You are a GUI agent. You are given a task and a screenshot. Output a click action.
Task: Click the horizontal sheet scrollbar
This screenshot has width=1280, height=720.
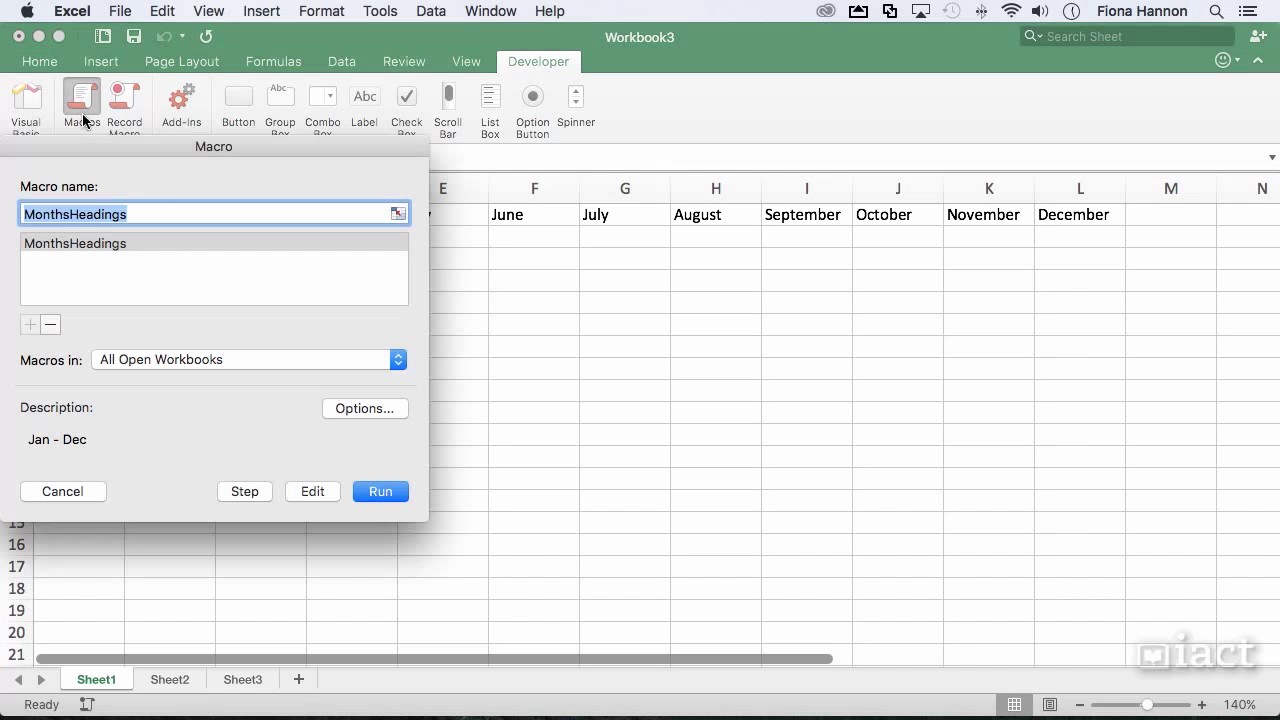(x=434, y=658)
